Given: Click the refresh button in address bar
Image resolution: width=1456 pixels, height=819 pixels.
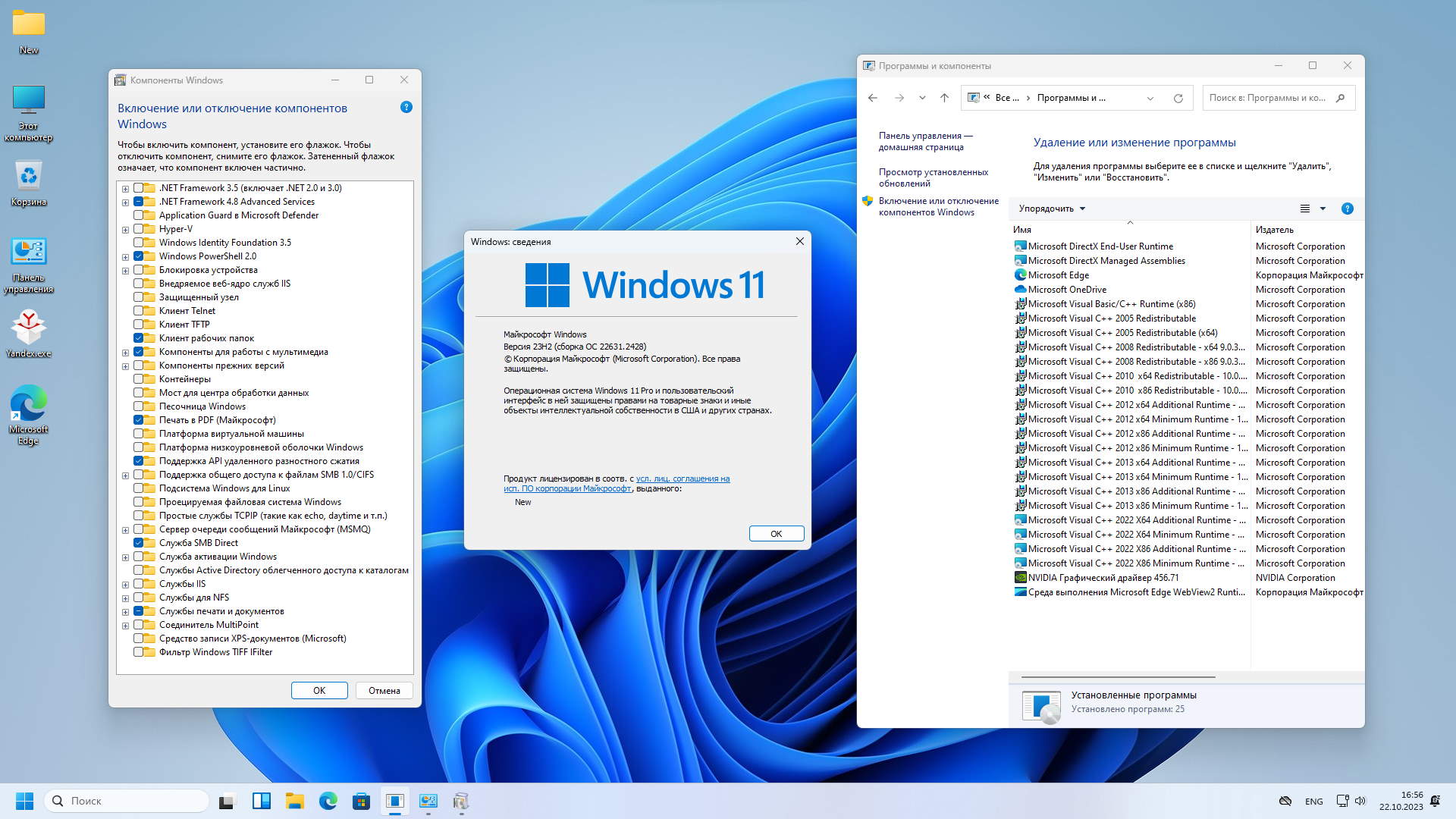Looking at the screenshot, I should pos(1178,98).
